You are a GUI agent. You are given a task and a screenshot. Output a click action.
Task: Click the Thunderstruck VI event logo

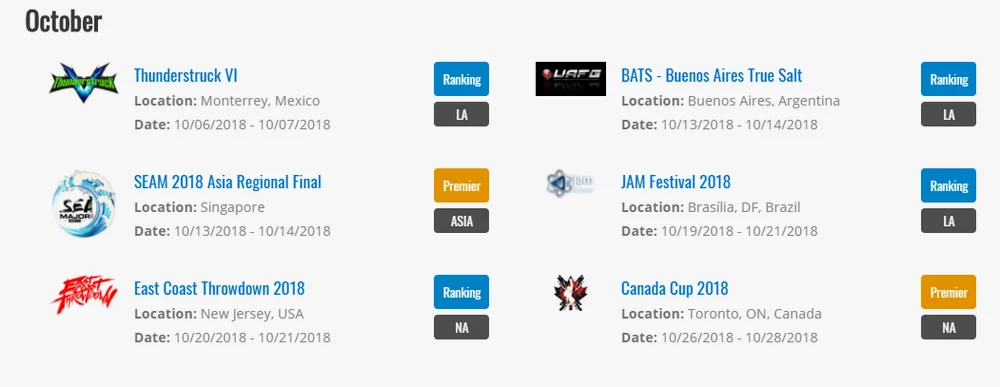(84, 82)
